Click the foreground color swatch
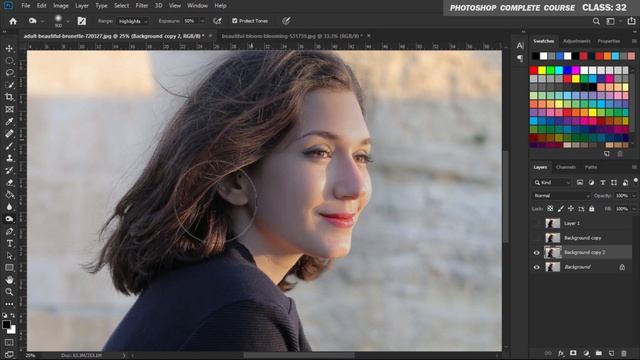The width and height of the screenshot is (640, 360). coord(6,325)
